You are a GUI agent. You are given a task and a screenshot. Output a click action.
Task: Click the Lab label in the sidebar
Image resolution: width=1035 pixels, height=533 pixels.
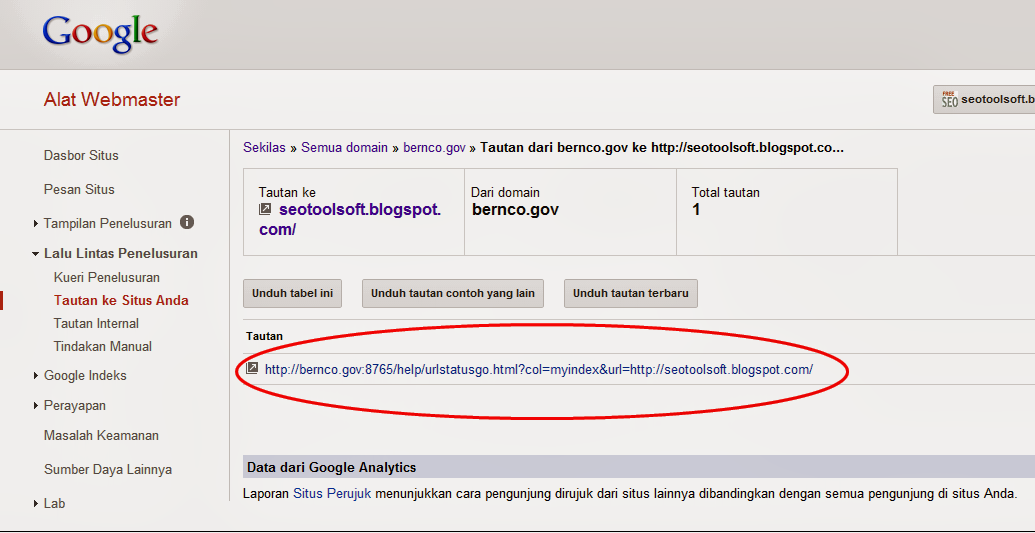(x=54, y=504)
